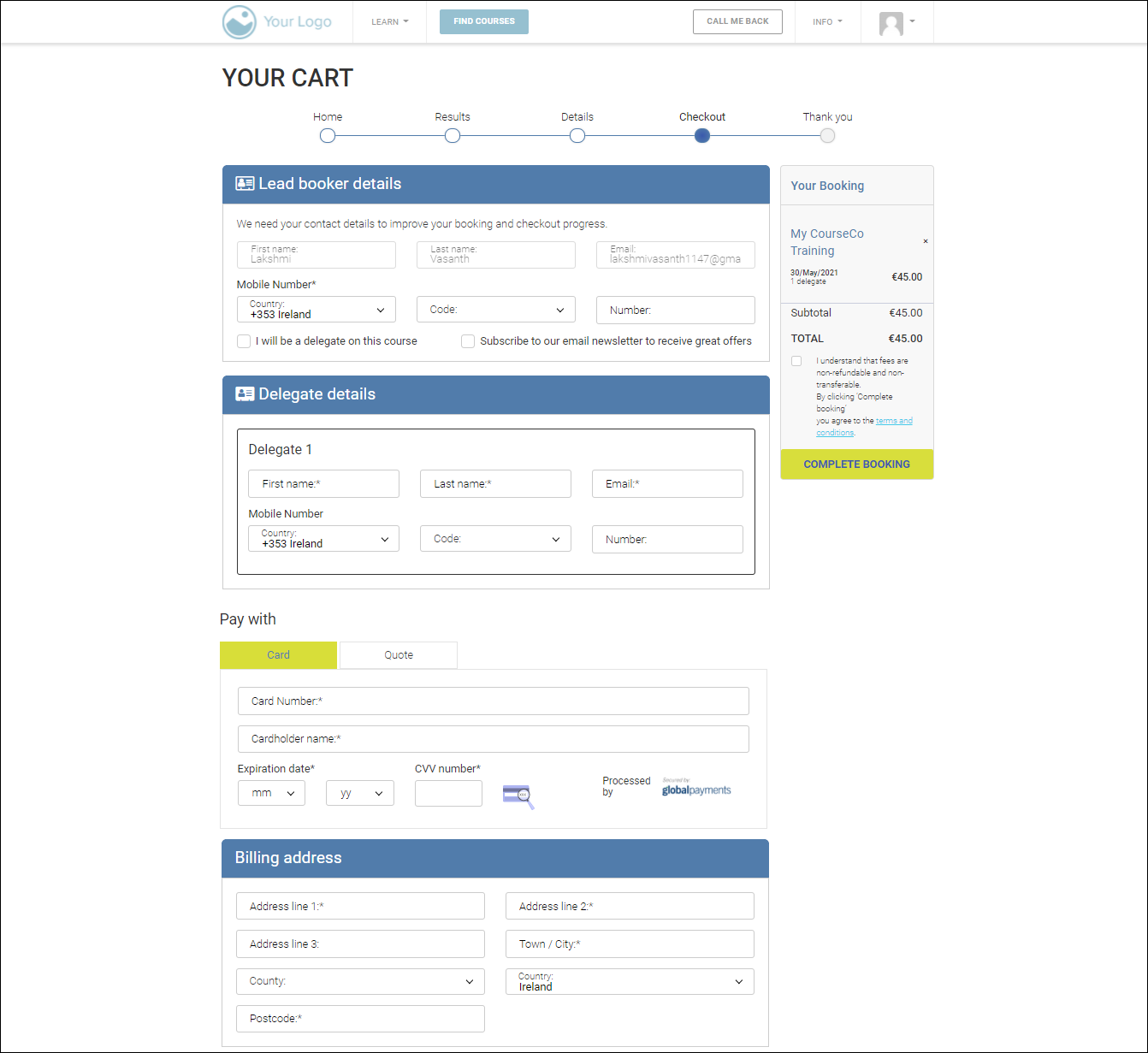Click the Card Number input field
The image size is (1148, 1053).
click(493, 701)
